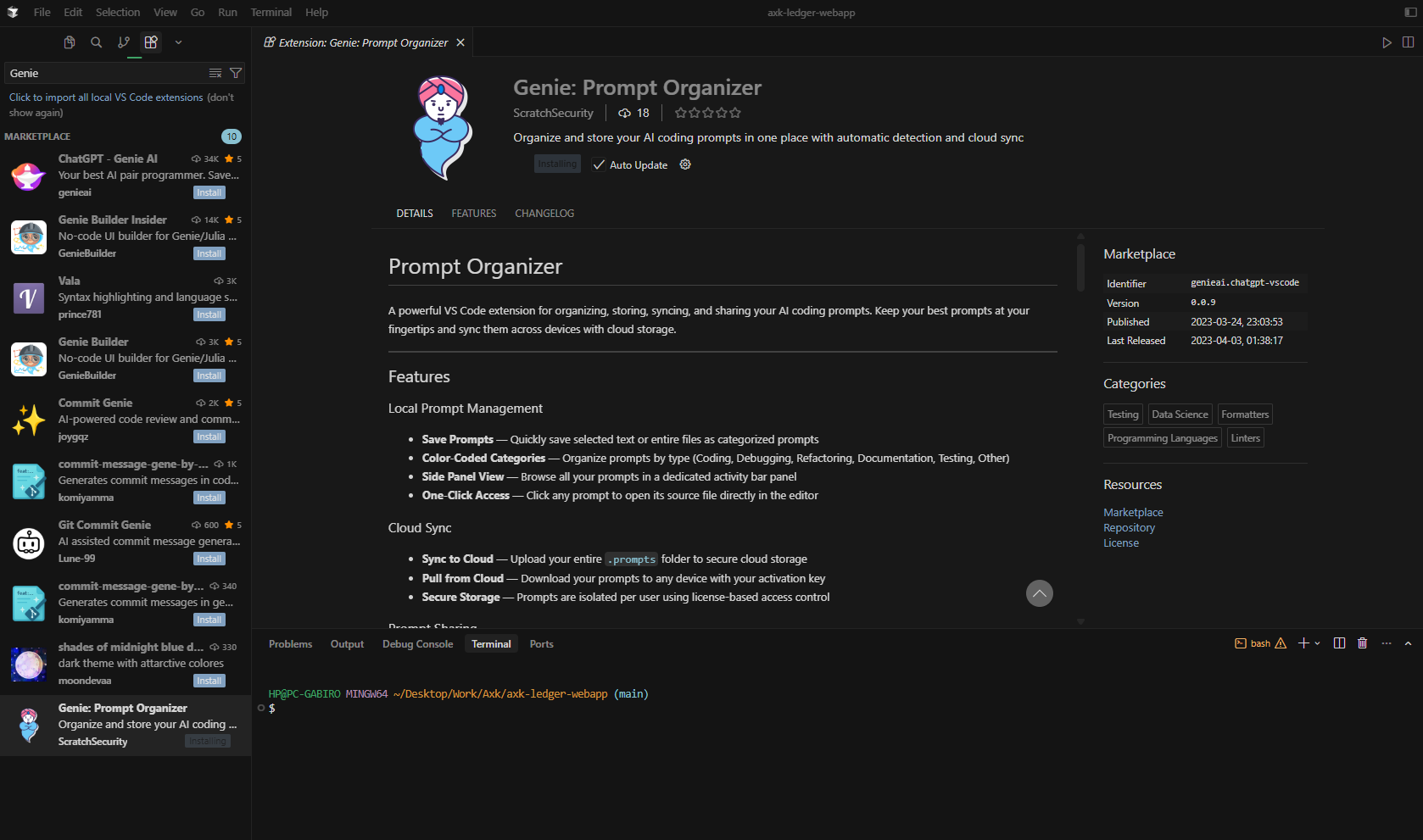Click the scroll-to-top arrow in details pane

1040,593
